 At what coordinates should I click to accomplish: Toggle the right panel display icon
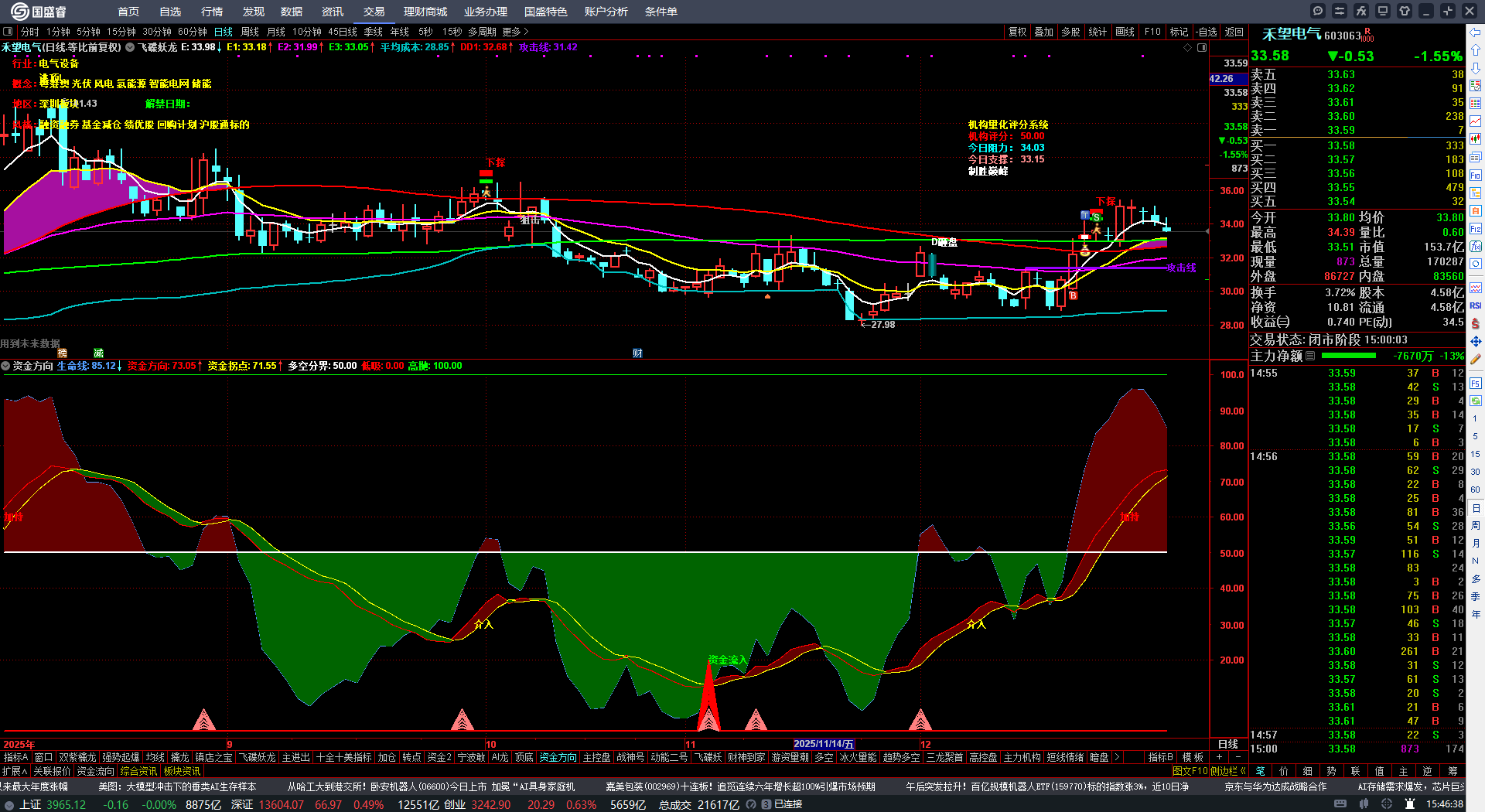click(1202, 47)
